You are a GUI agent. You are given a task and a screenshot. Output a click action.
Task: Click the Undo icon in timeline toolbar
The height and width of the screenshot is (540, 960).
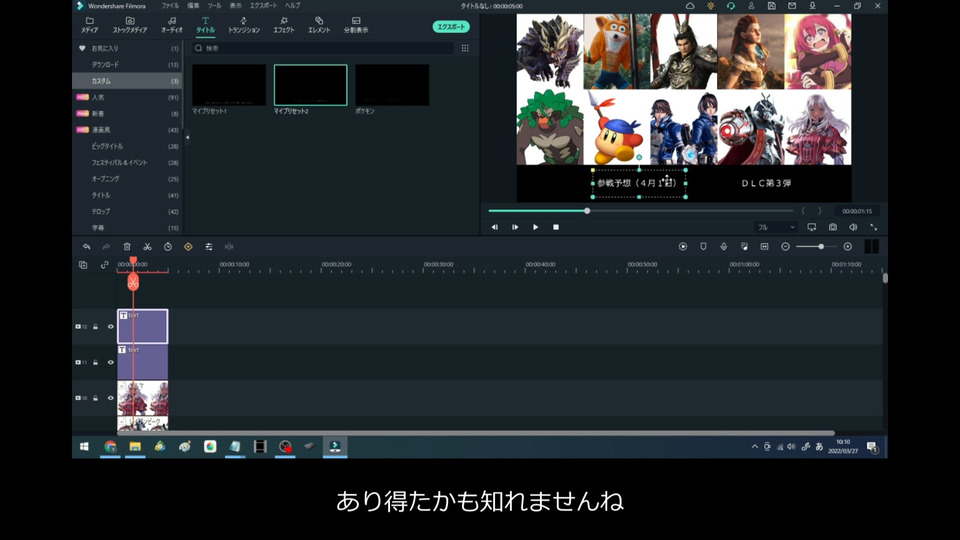point(86,247)
